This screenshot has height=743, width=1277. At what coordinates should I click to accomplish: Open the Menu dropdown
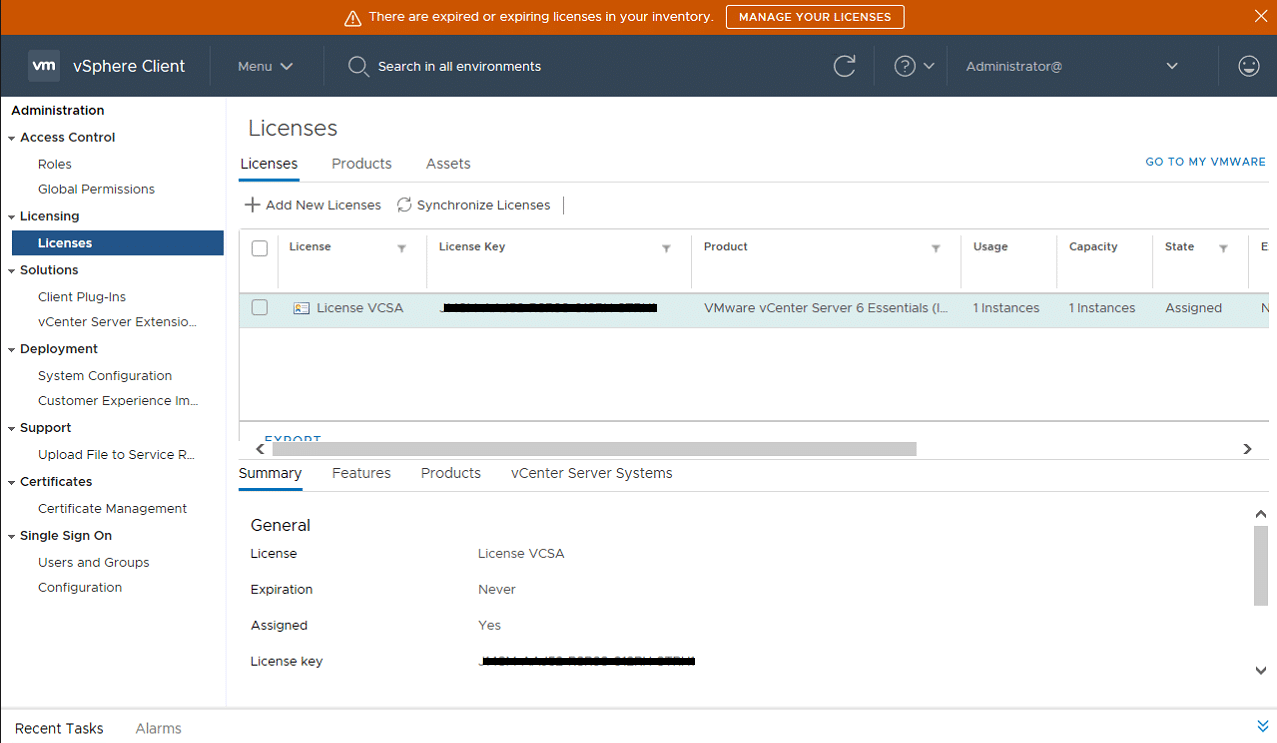265,66
